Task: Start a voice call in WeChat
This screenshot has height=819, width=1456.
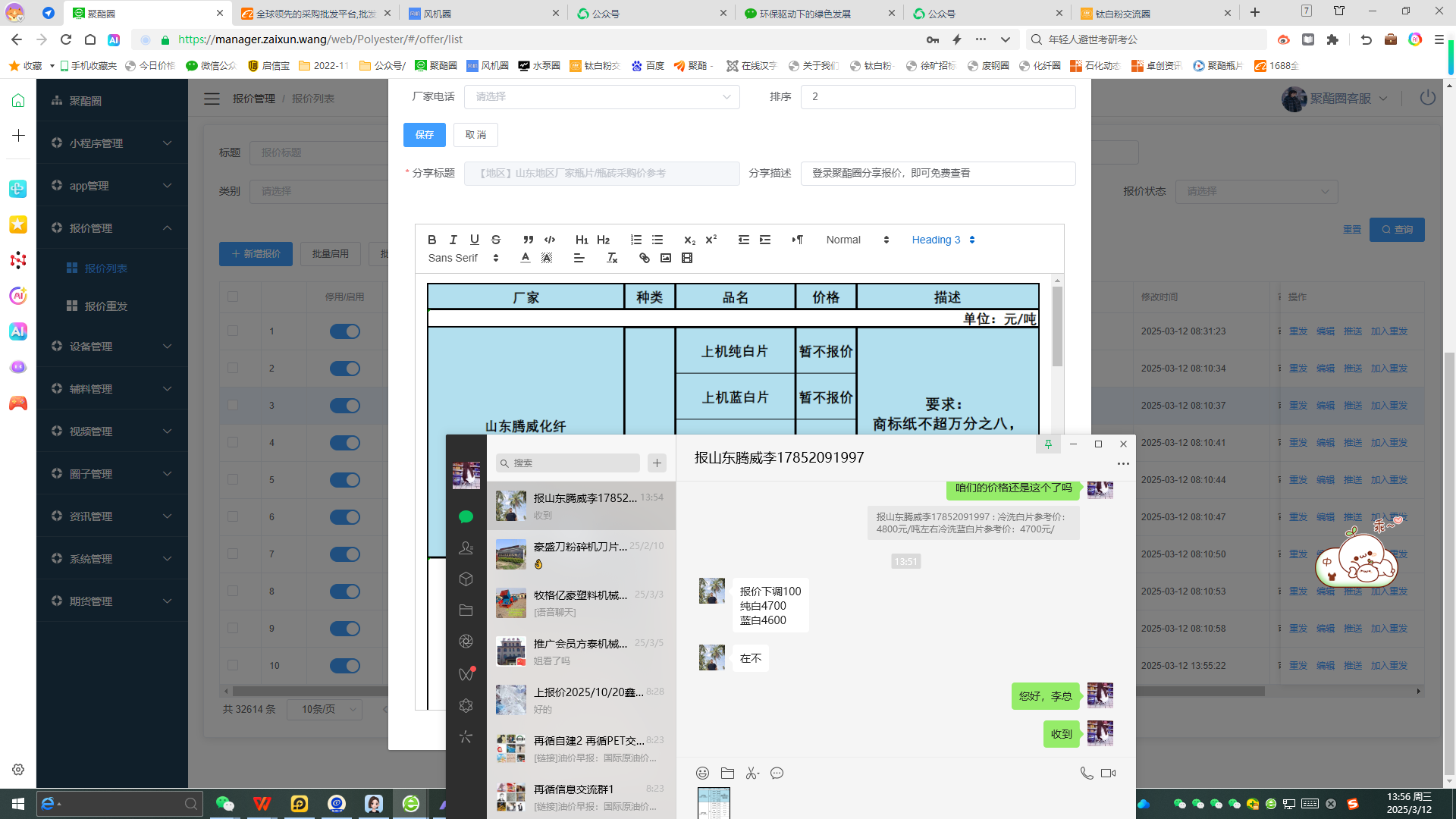Action: [x=1086, y=773]
